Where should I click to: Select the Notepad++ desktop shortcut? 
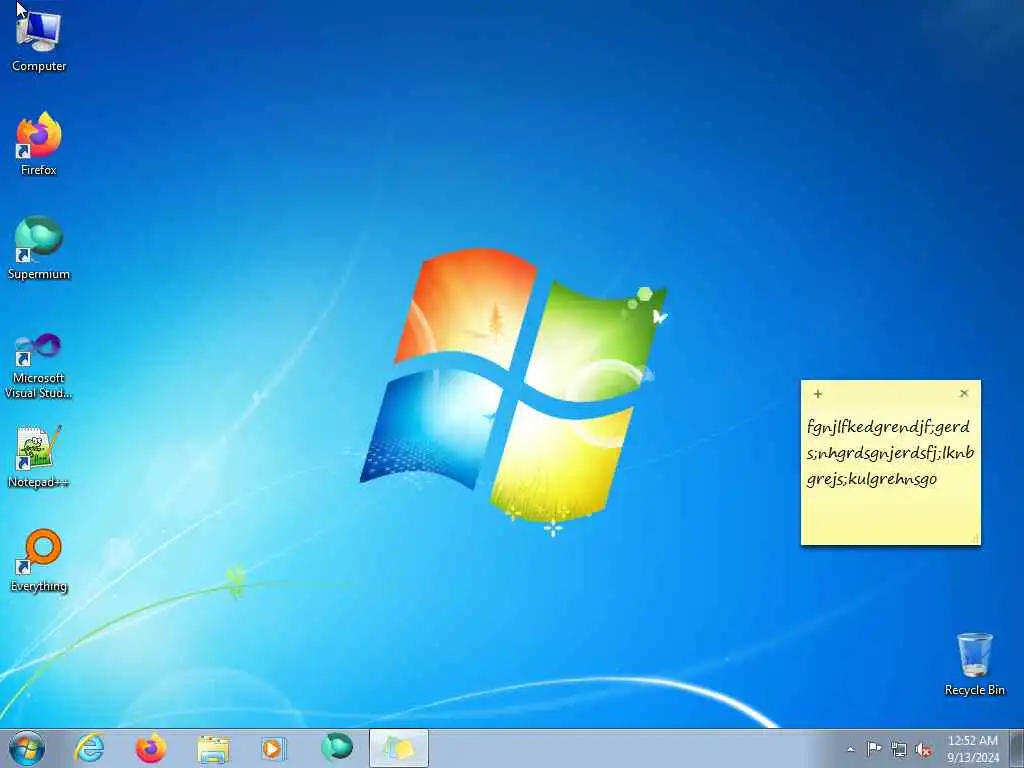pos(39,457)
